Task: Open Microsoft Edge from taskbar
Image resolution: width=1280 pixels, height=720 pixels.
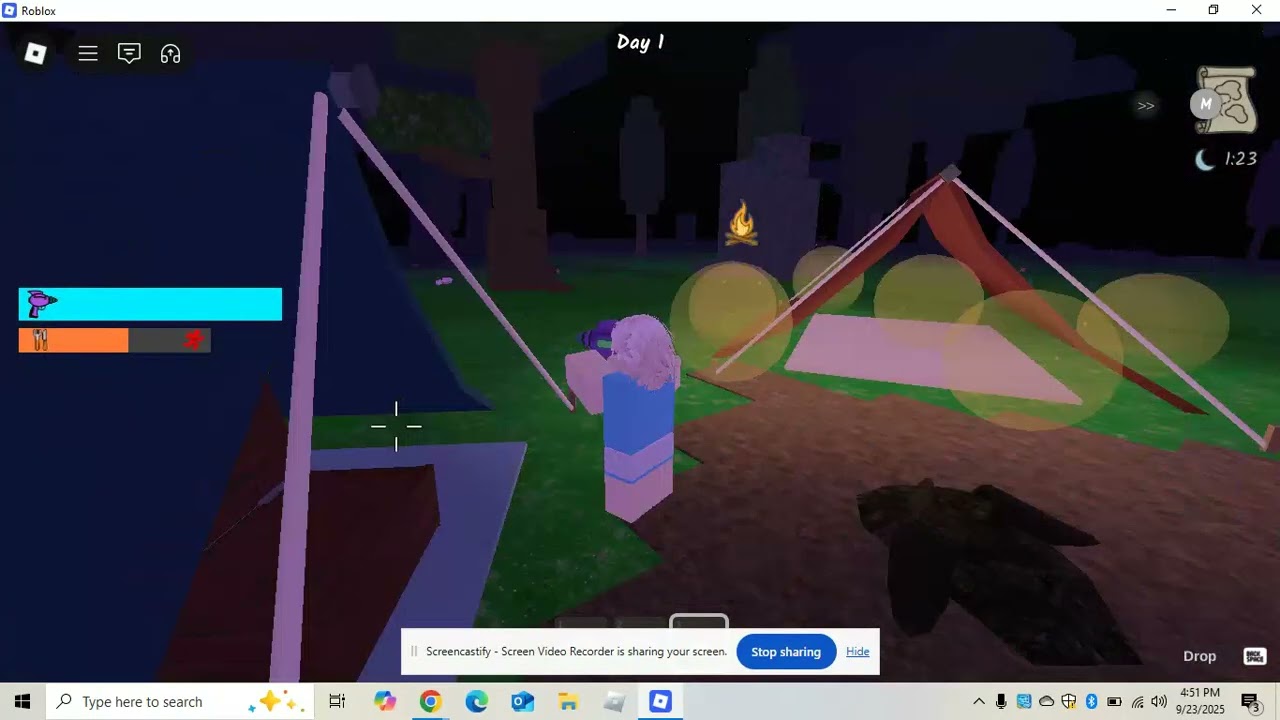Action: click(x=476, y=701)
